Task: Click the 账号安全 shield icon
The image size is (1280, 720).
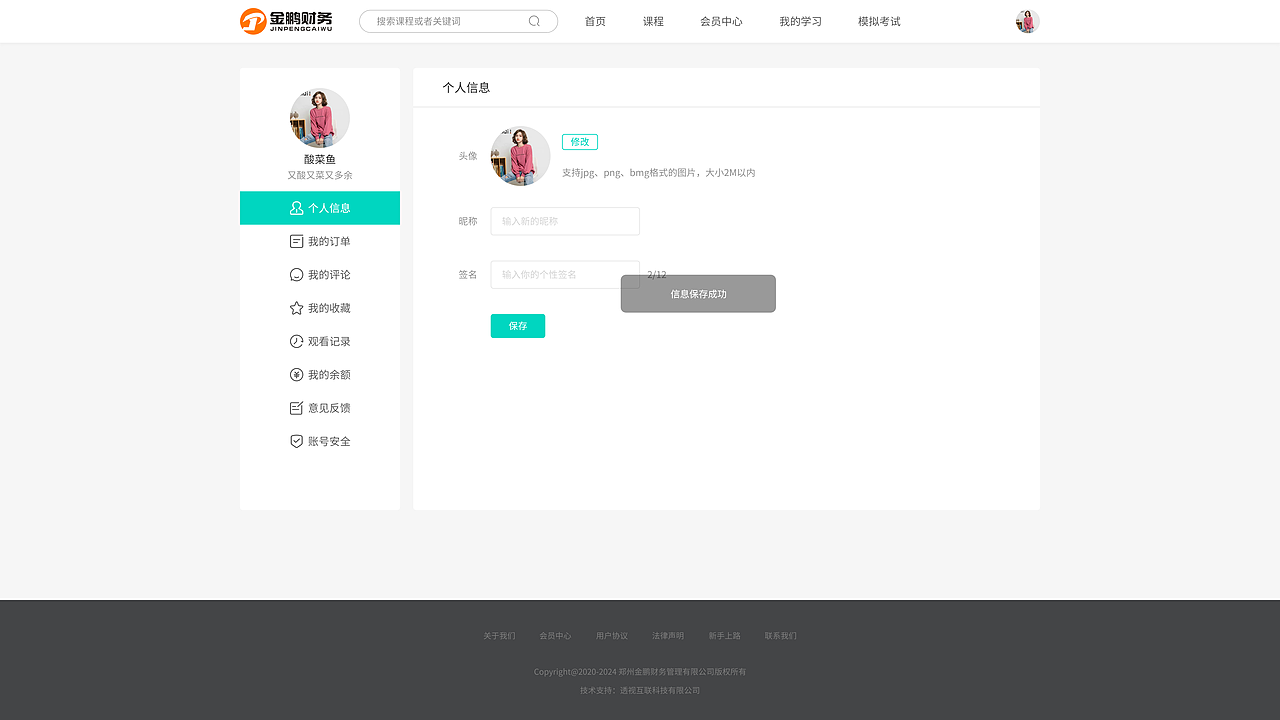Action: coord(296,441)
